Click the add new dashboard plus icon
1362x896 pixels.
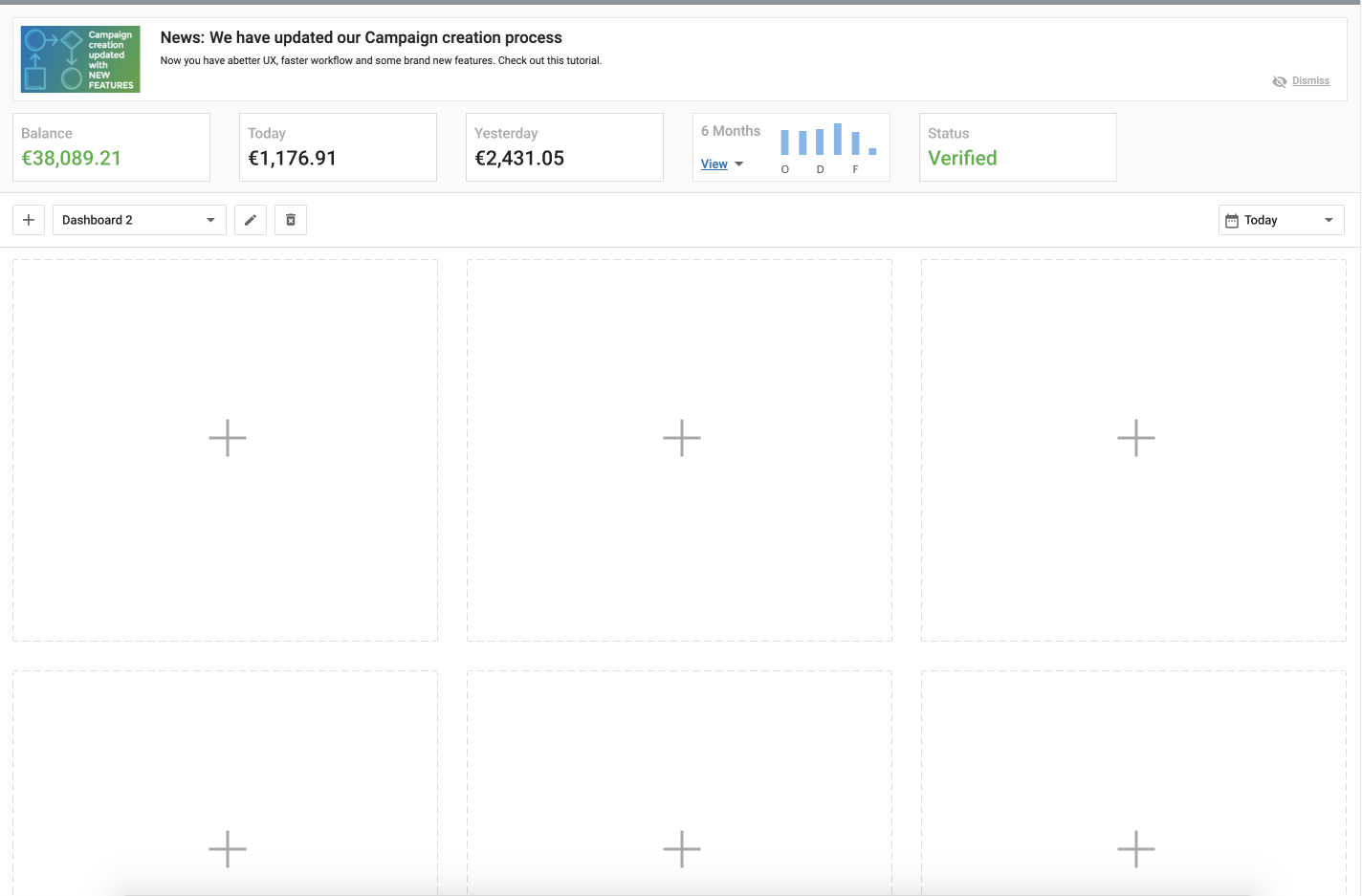[29, 220]
